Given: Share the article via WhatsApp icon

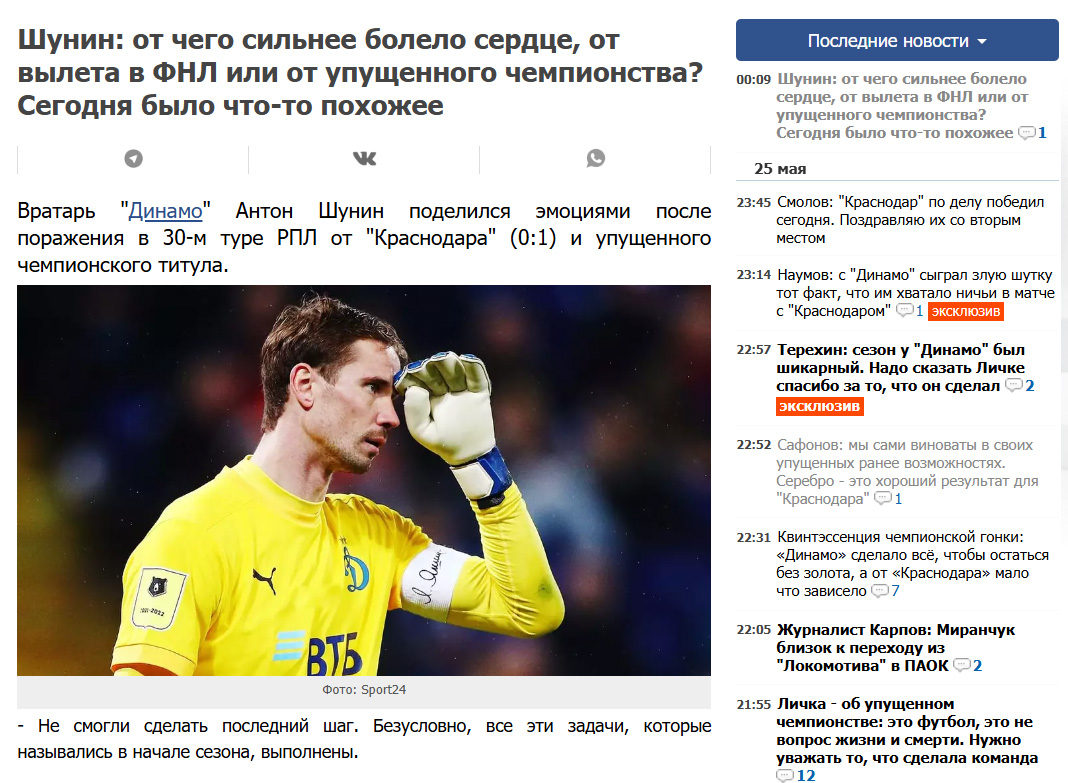Looking at the screenshot, I should click(595, 158).
